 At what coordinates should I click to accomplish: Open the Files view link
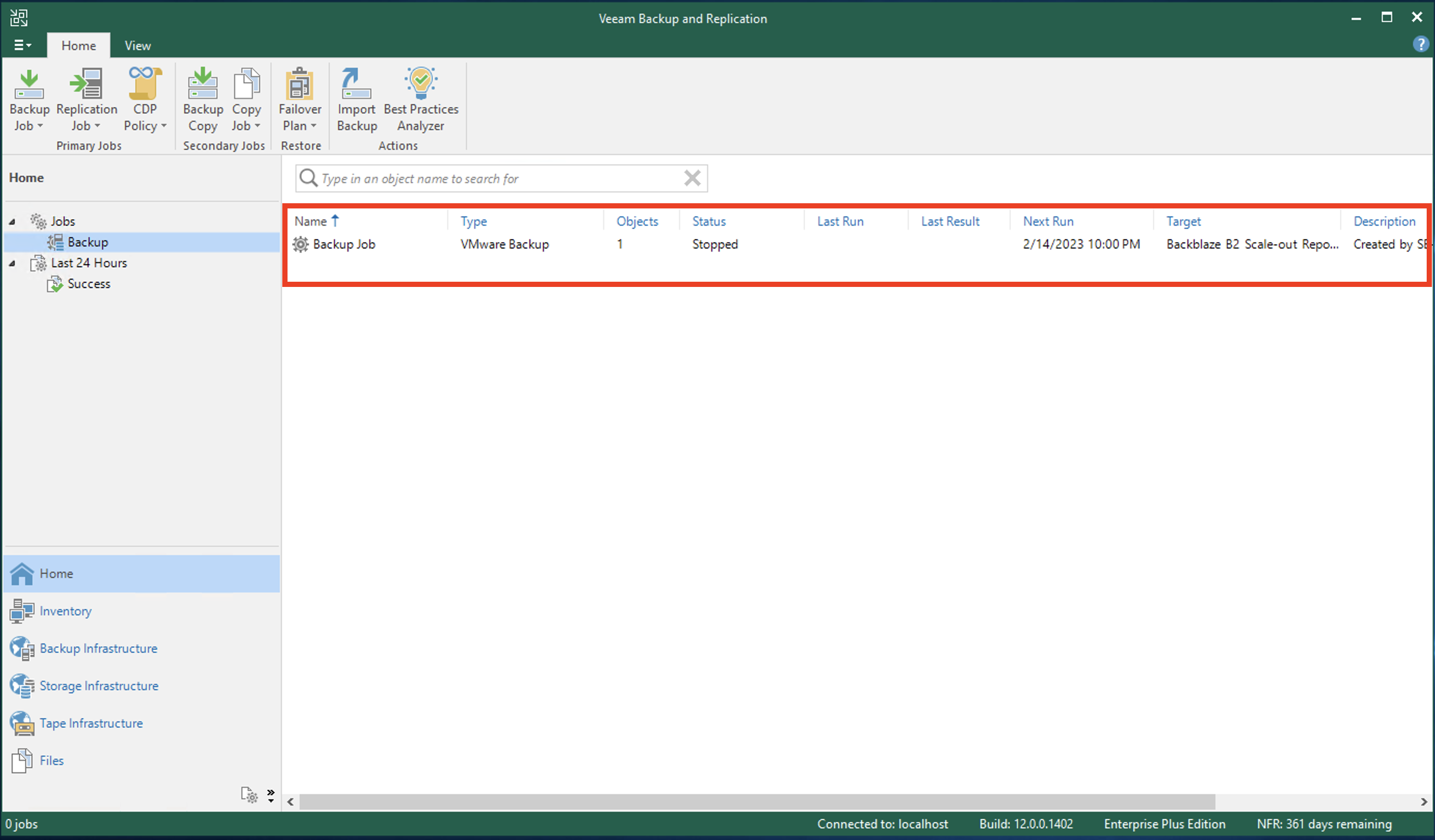tap(51, 761)
